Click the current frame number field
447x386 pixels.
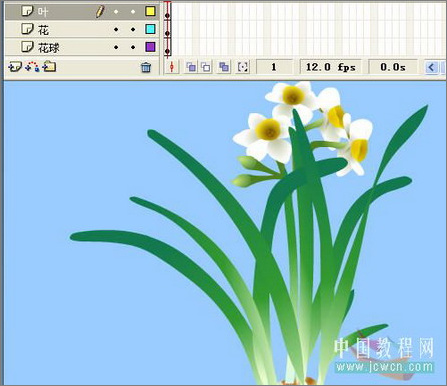tap(274, 67)
